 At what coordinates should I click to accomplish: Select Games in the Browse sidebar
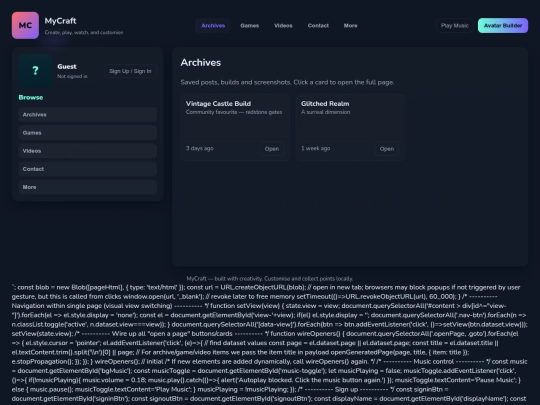coord(88,133)
